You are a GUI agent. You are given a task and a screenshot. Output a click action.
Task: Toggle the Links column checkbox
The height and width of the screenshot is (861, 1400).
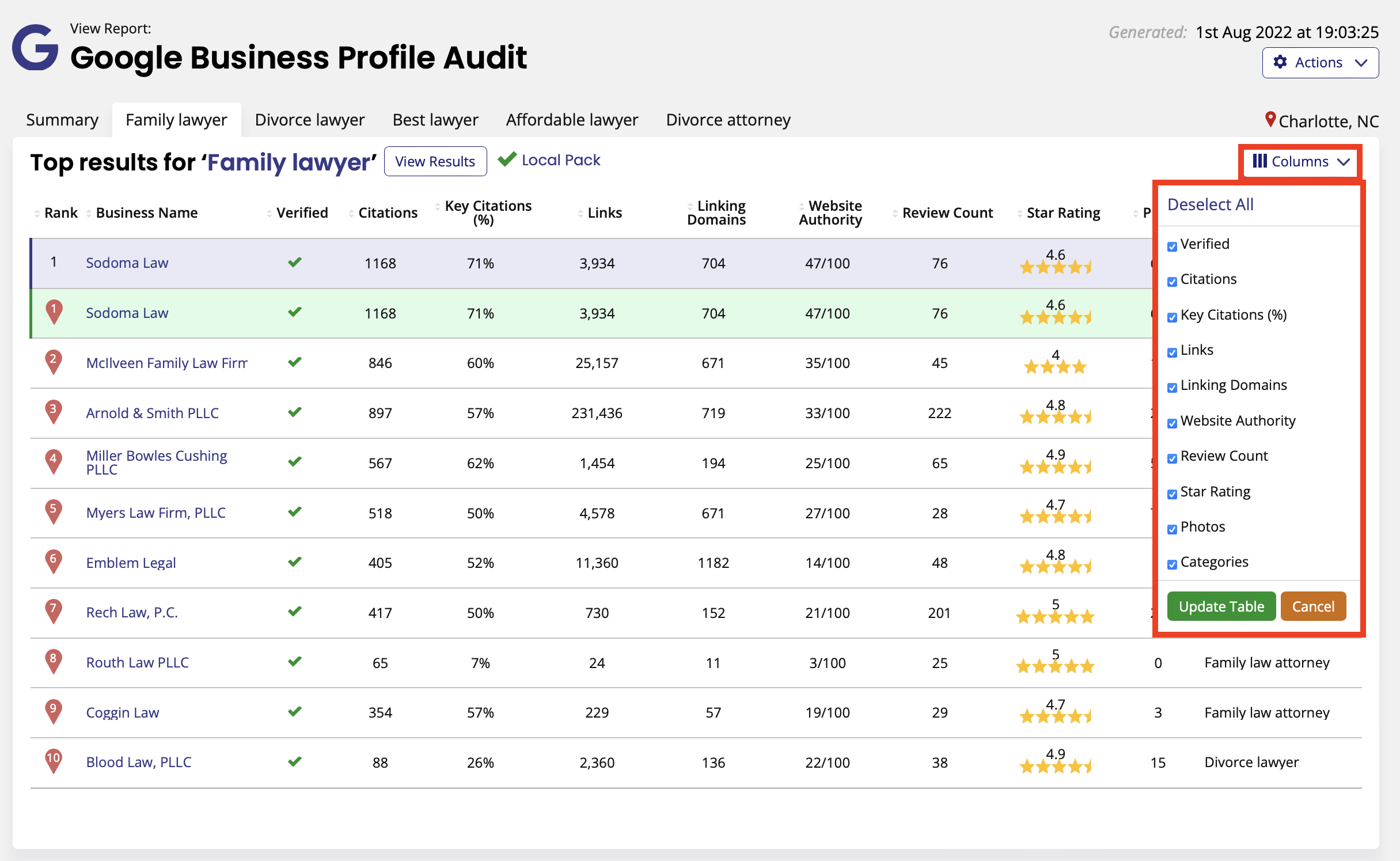pos(1172,352)
